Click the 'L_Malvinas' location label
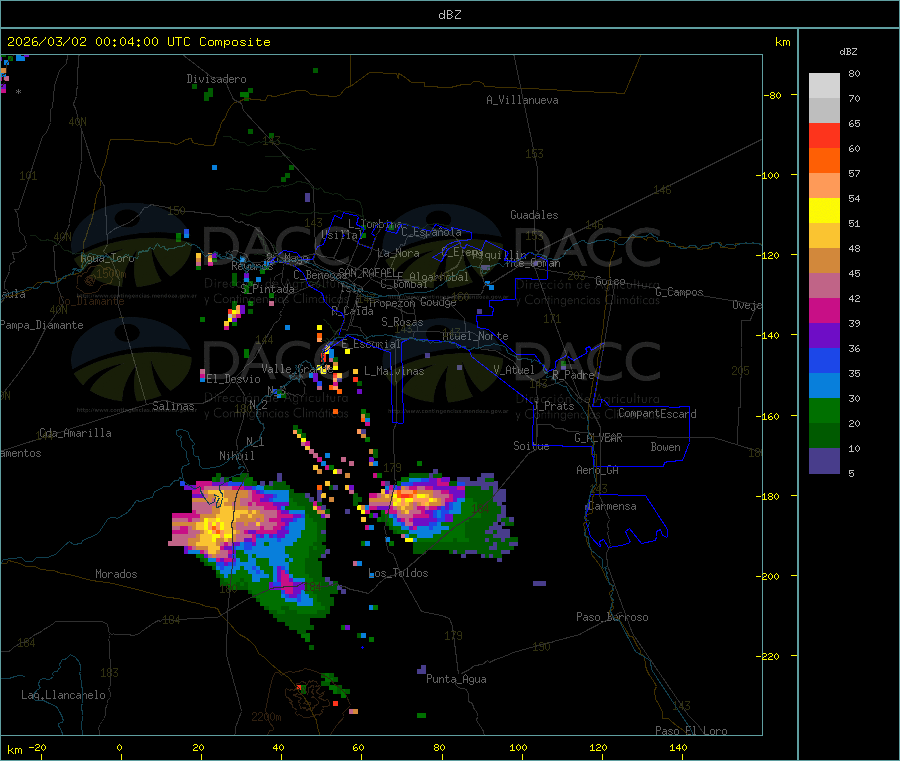This screenshot has width=900, height=761. click(x=394, y=372)
